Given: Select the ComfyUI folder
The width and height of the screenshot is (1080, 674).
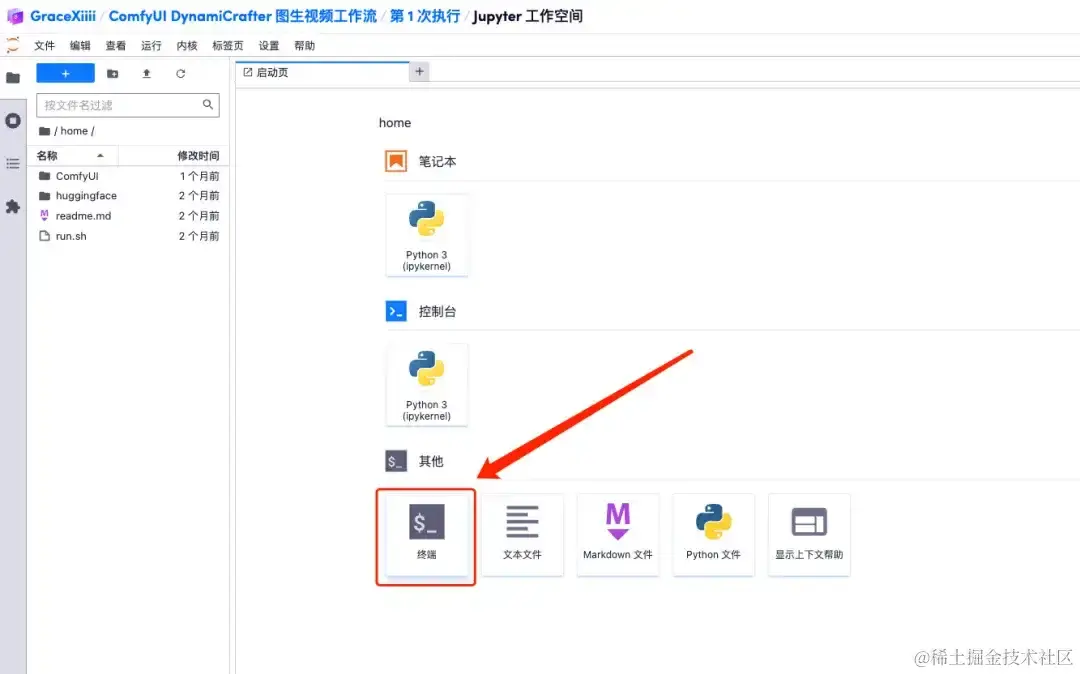Looking at the screenshot, I should click(128, 176).
